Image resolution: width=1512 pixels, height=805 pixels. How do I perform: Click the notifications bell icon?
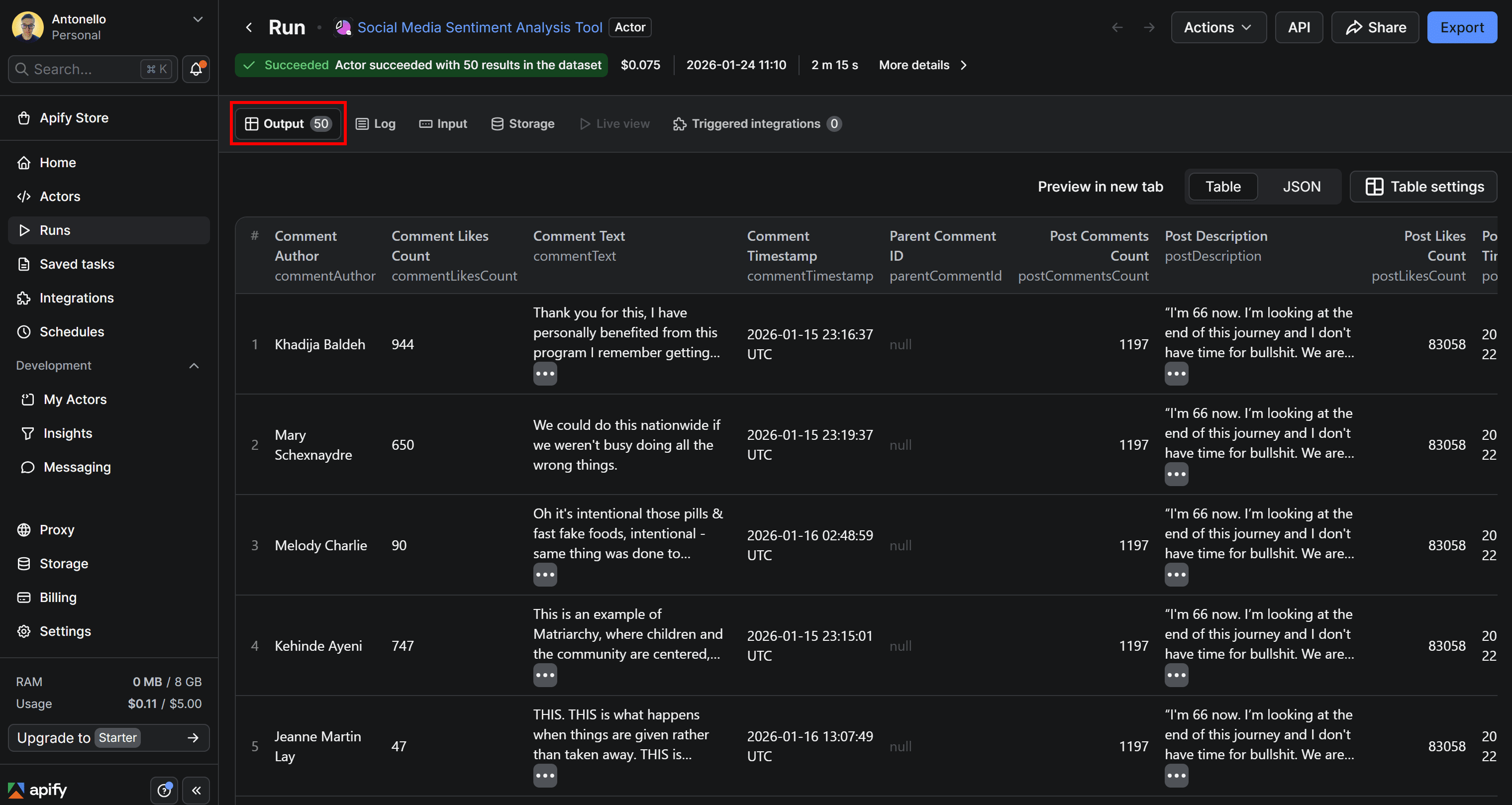point(196,69)
